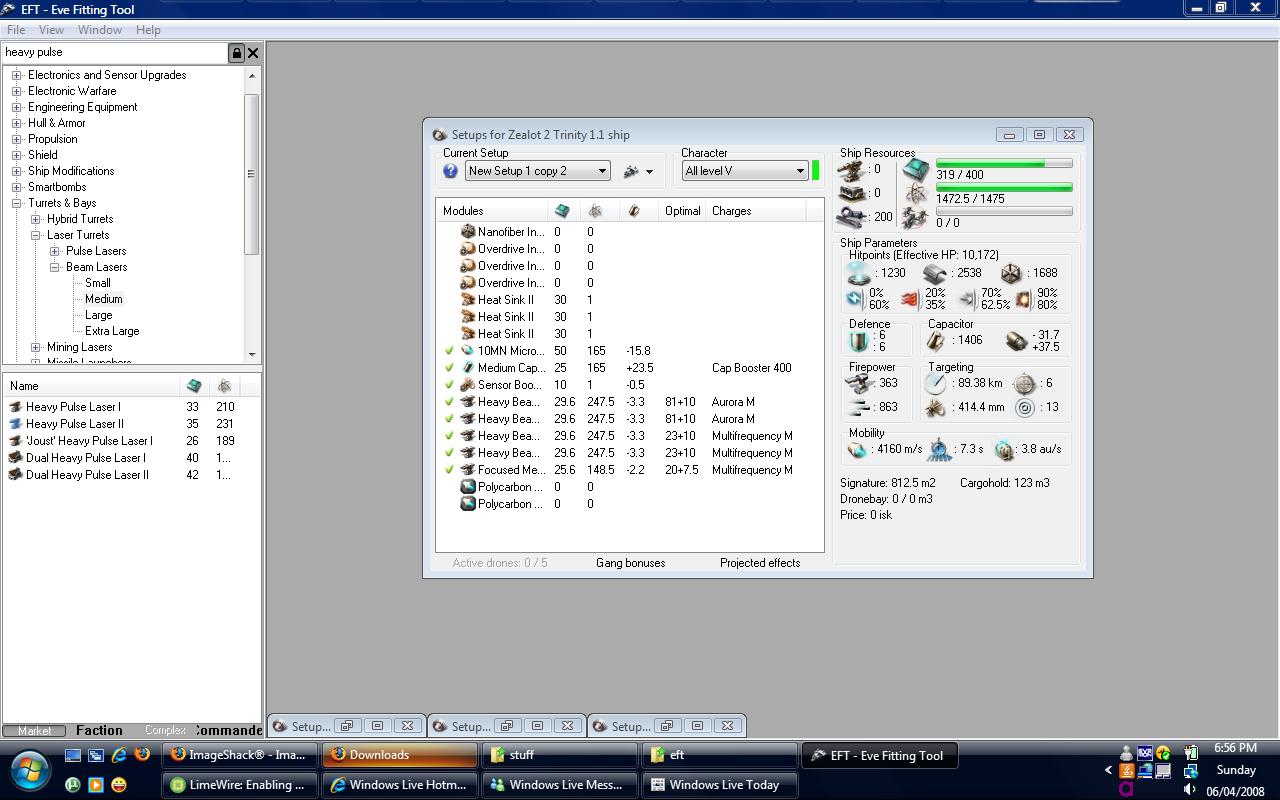Open the Current Setup dropdown
The height and width of the screenshot is (800, 1280).
(538, 171)
